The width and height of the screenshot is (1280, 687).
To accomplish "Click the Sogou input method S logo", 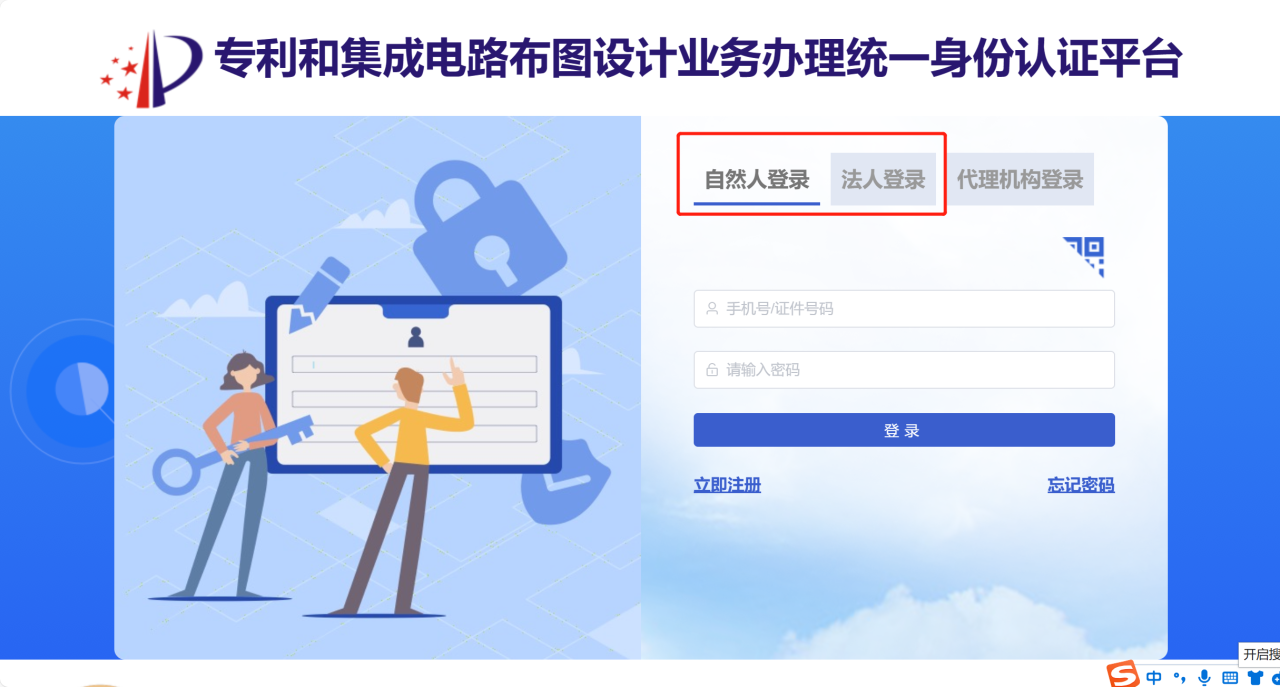I will click(1122, 676).
